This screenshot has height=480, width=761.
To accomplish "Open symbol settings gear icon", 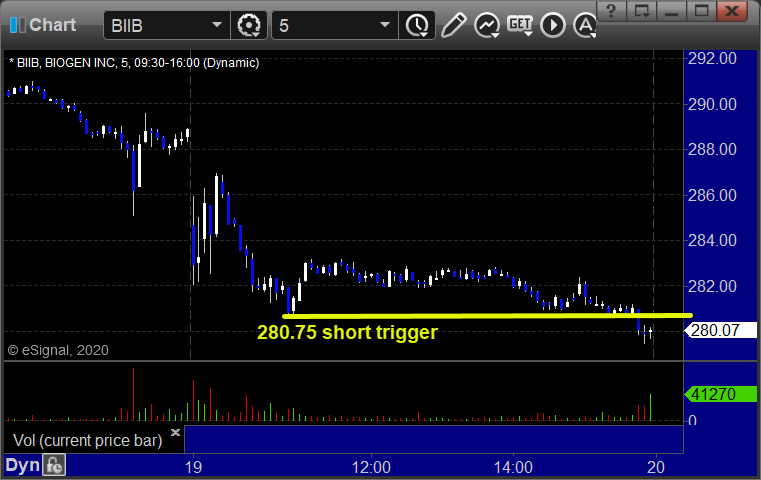I will (x=248, y=25).
